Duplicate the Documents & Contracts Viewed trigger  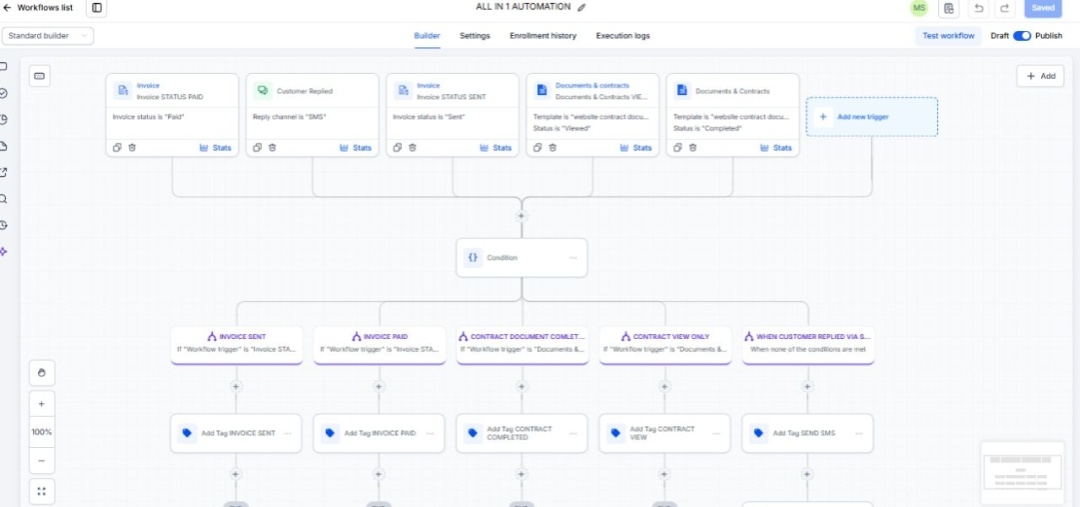coord(538,147)
